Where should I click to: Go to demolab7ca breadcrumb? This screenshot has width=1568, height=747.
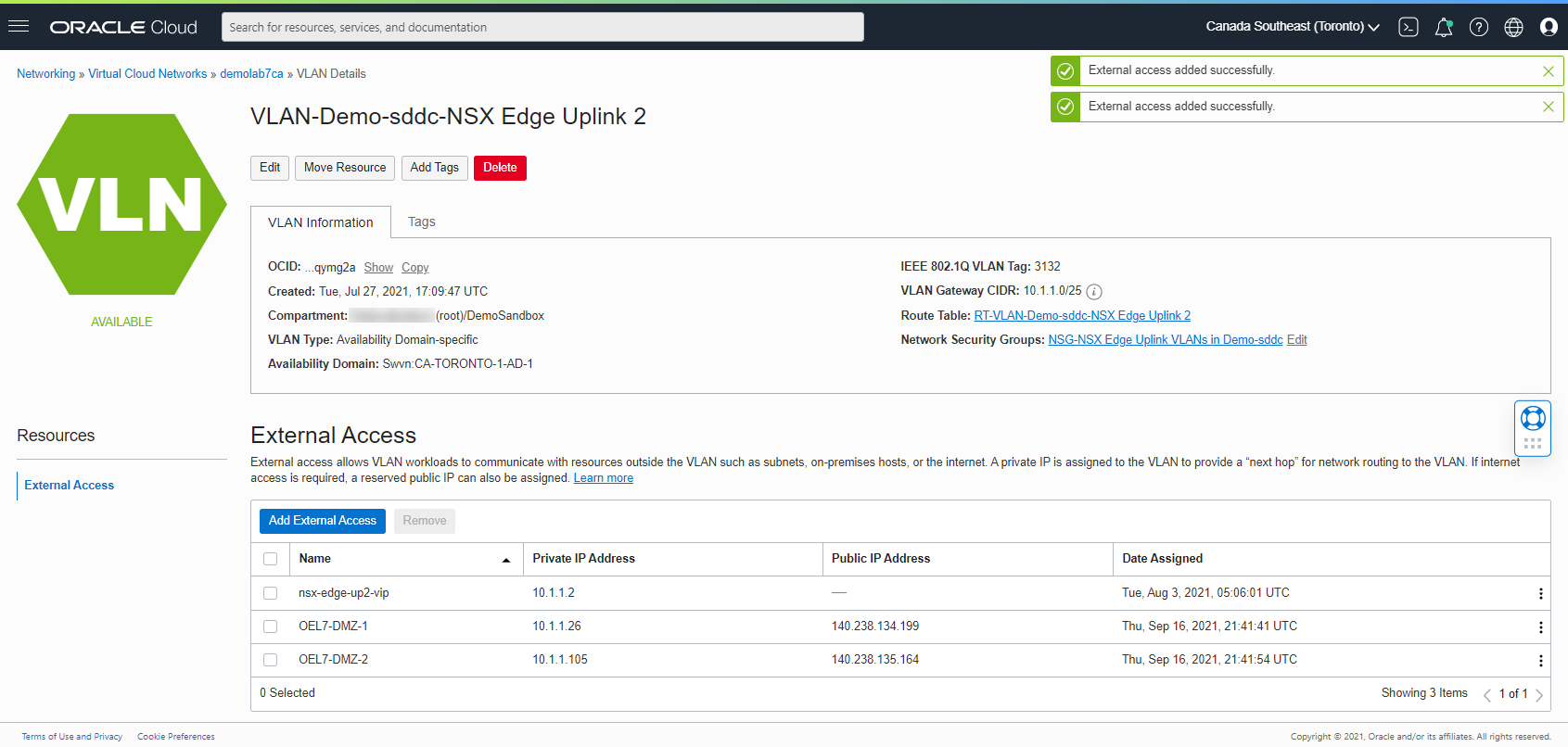point(251,74)
